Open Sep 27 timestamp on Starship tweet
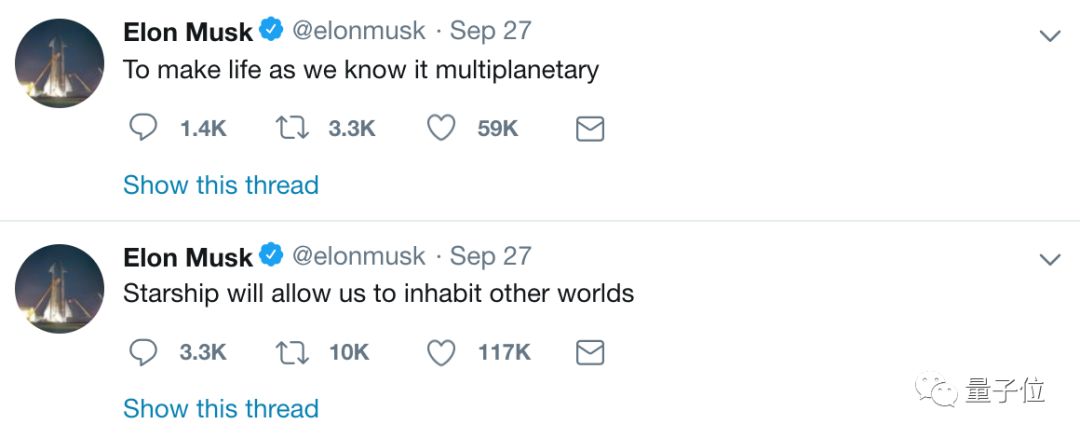 click(490, 256)
